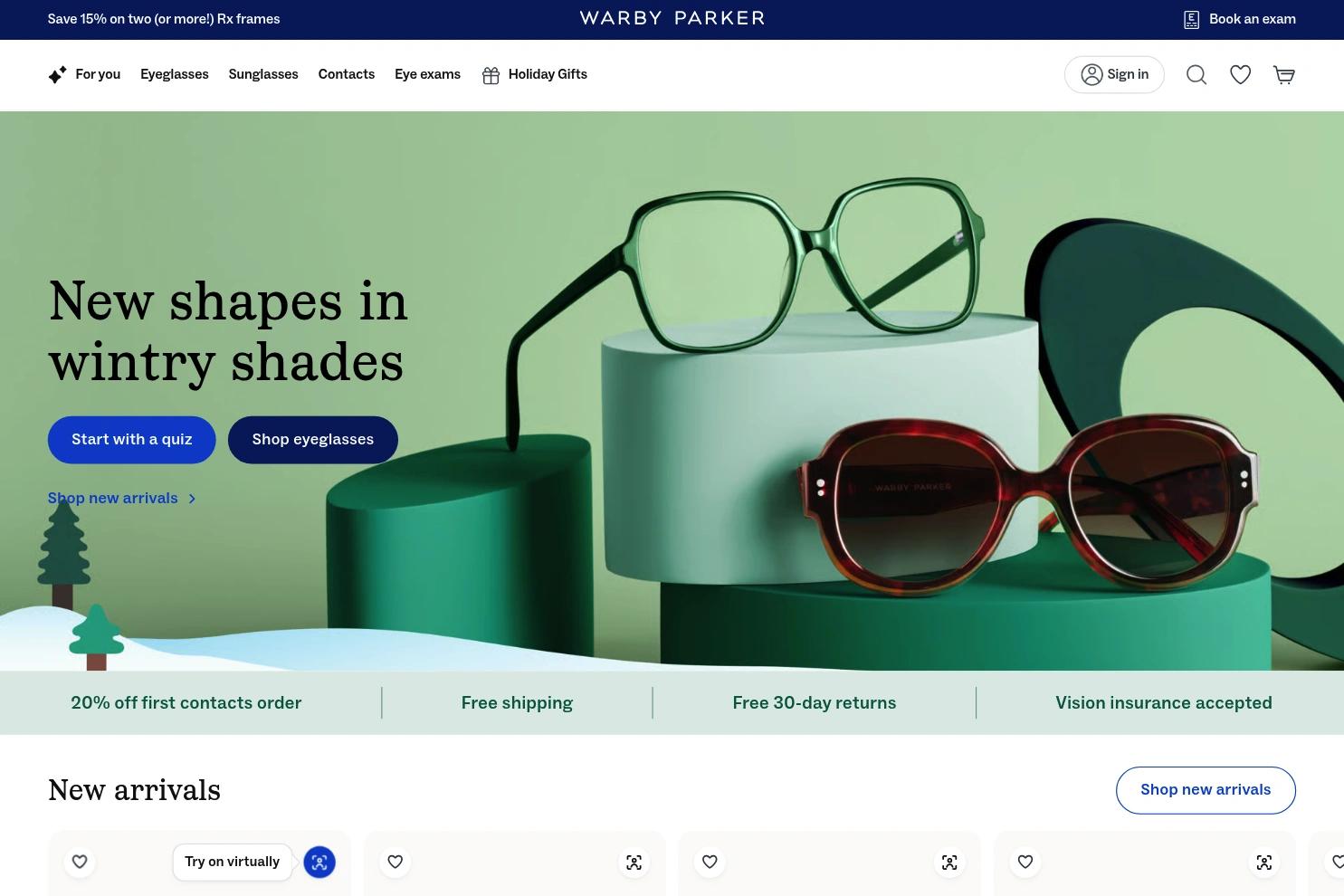
Task: Click the Book an exam link
Action: 1239,19
